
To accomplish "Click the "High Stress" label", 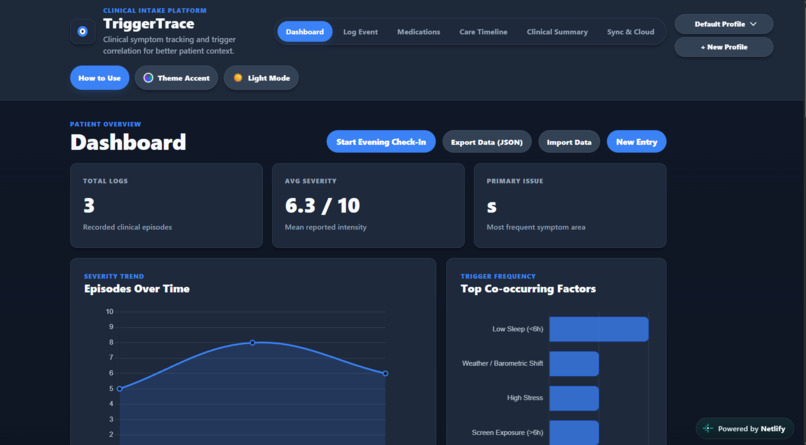I will [525, 398].
